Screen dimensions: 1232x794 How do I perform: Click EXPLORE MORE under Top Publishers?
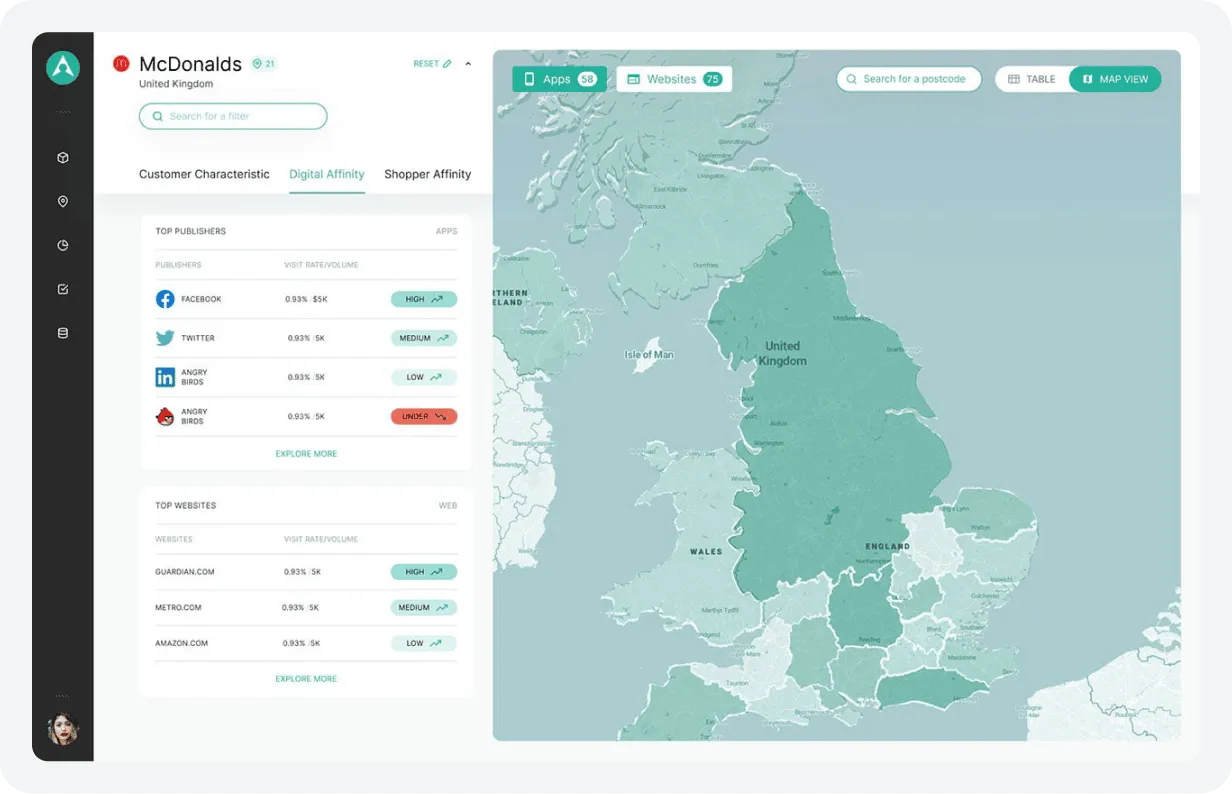(306, 454)
